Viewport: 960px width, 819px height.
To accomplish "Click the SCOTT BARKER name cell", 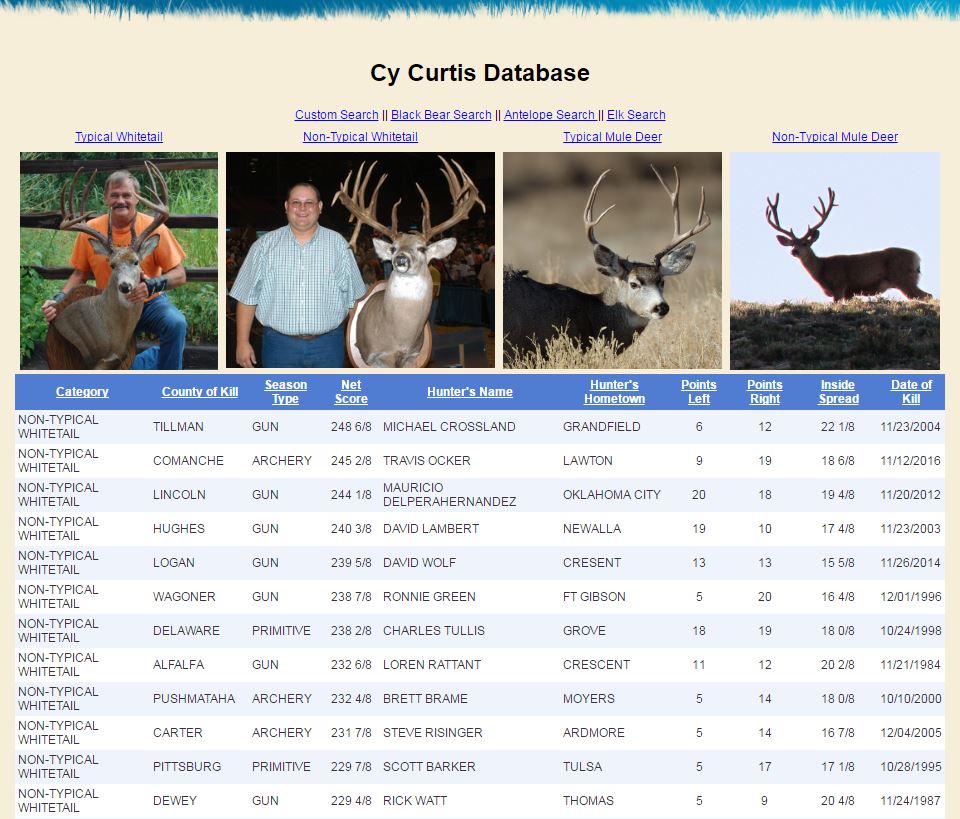I will tap(429, 766).
